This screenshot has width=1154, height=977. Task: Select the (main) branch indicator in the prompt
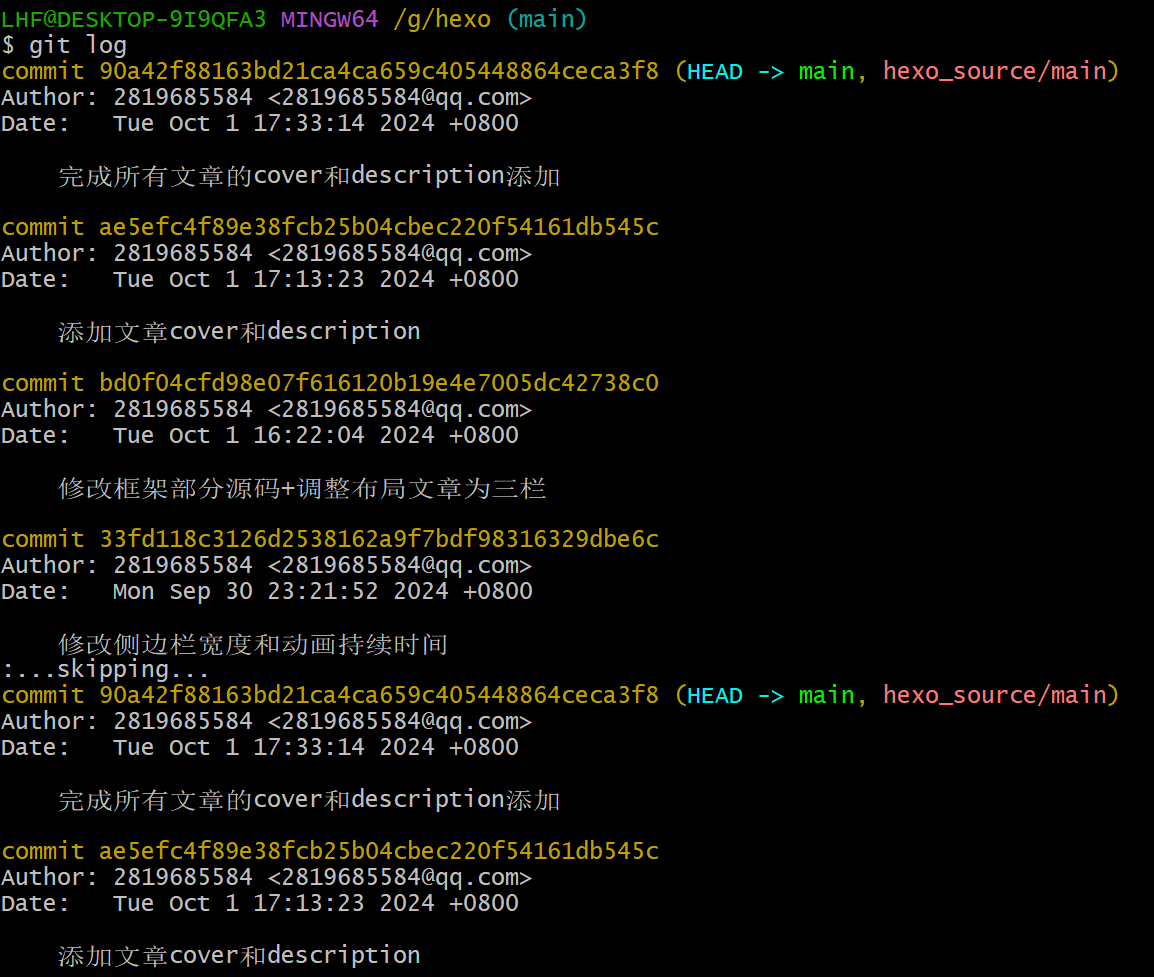pyautogui.click(x=546, y=19)
